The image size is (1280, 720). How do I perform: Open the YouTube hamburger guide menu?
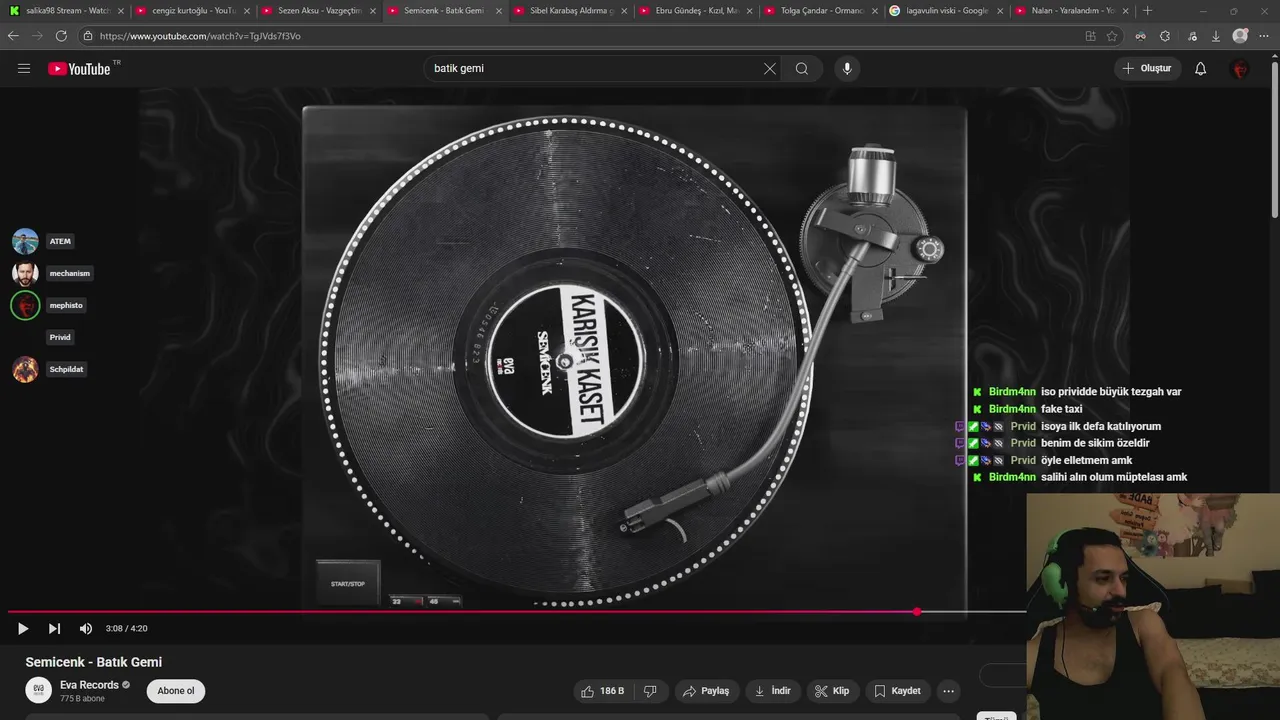[24, 69]
